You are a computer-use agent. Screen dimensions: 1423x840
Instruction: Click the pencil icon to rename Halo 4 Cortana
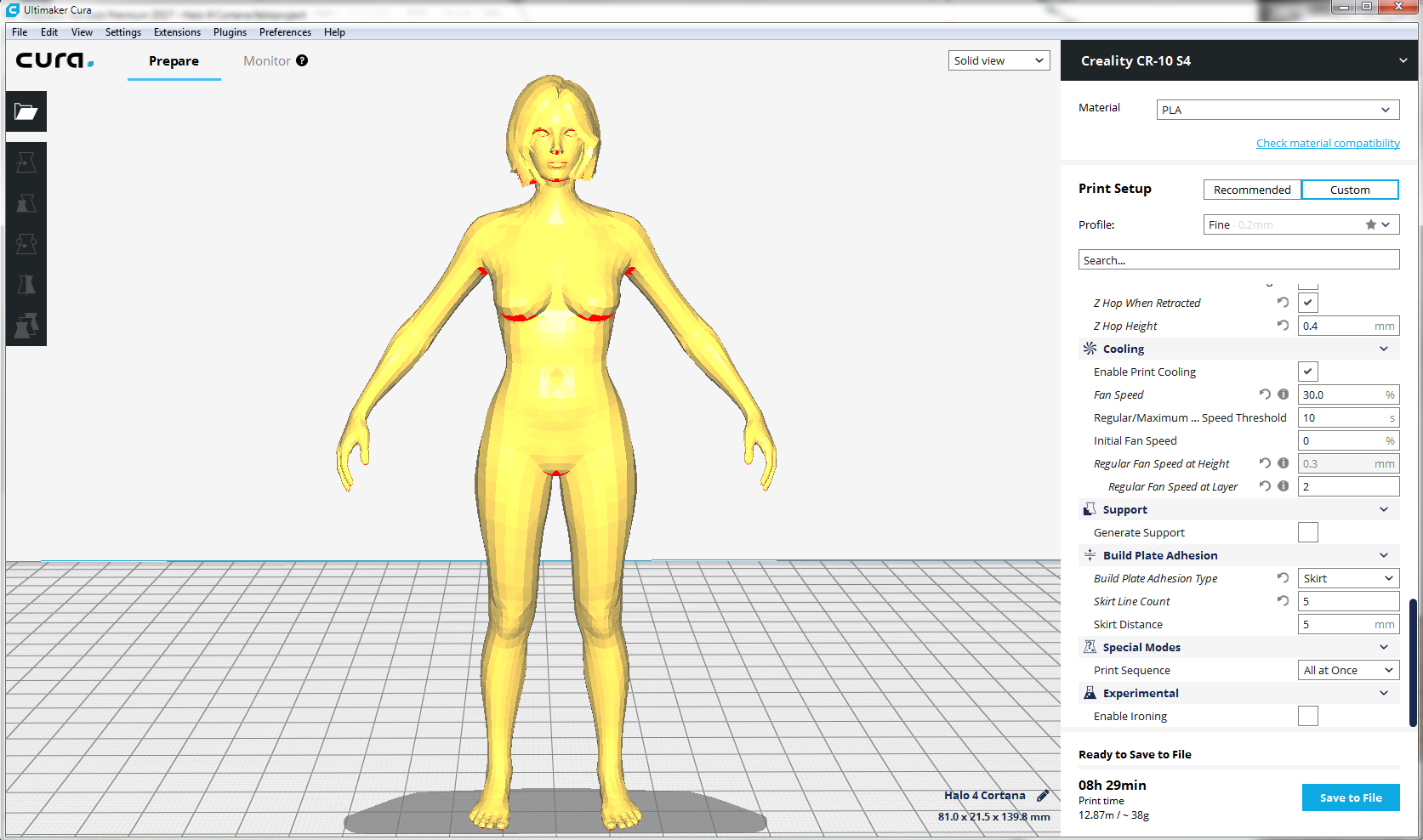(x=1043, y=796)
